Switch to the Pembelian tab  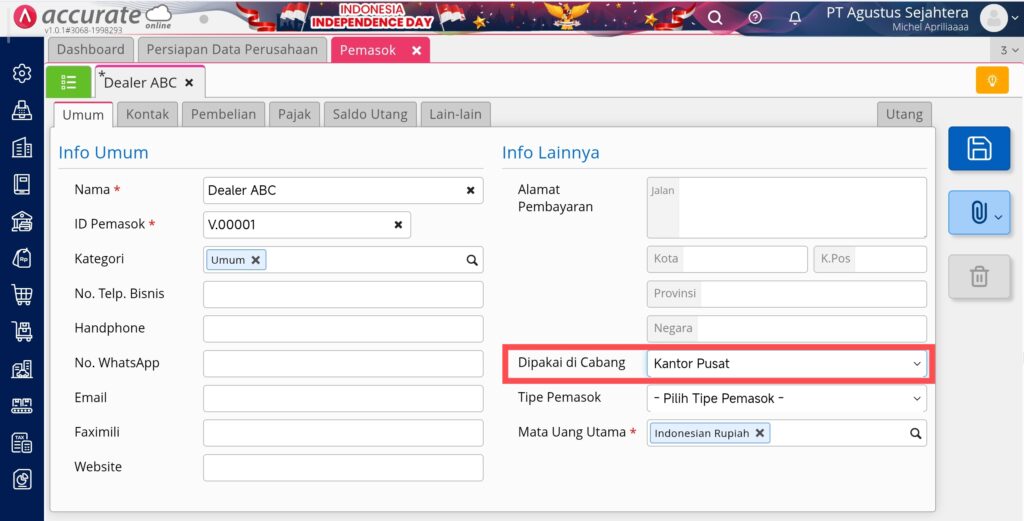coord(223,114)
